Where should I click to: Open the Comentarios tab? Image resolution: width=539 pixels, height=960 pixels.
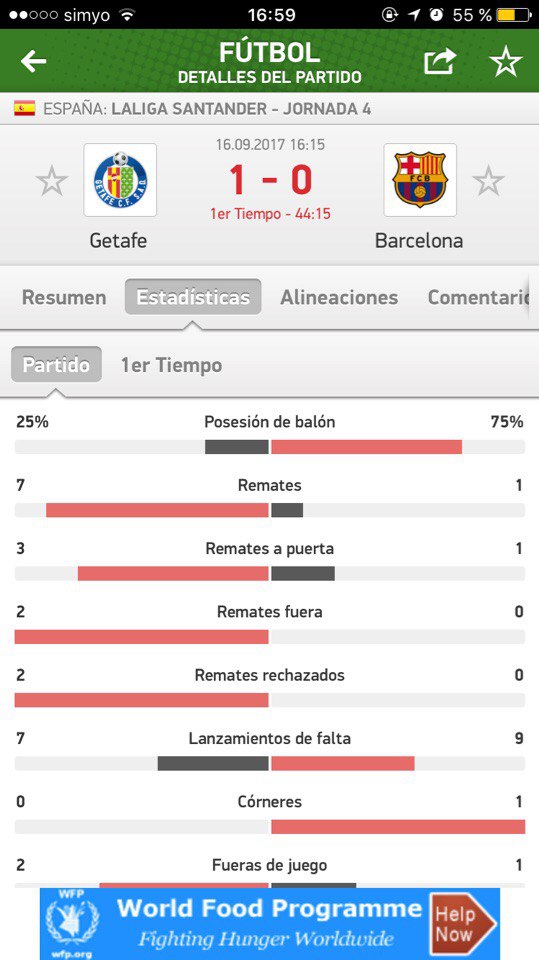coord(478,298)
